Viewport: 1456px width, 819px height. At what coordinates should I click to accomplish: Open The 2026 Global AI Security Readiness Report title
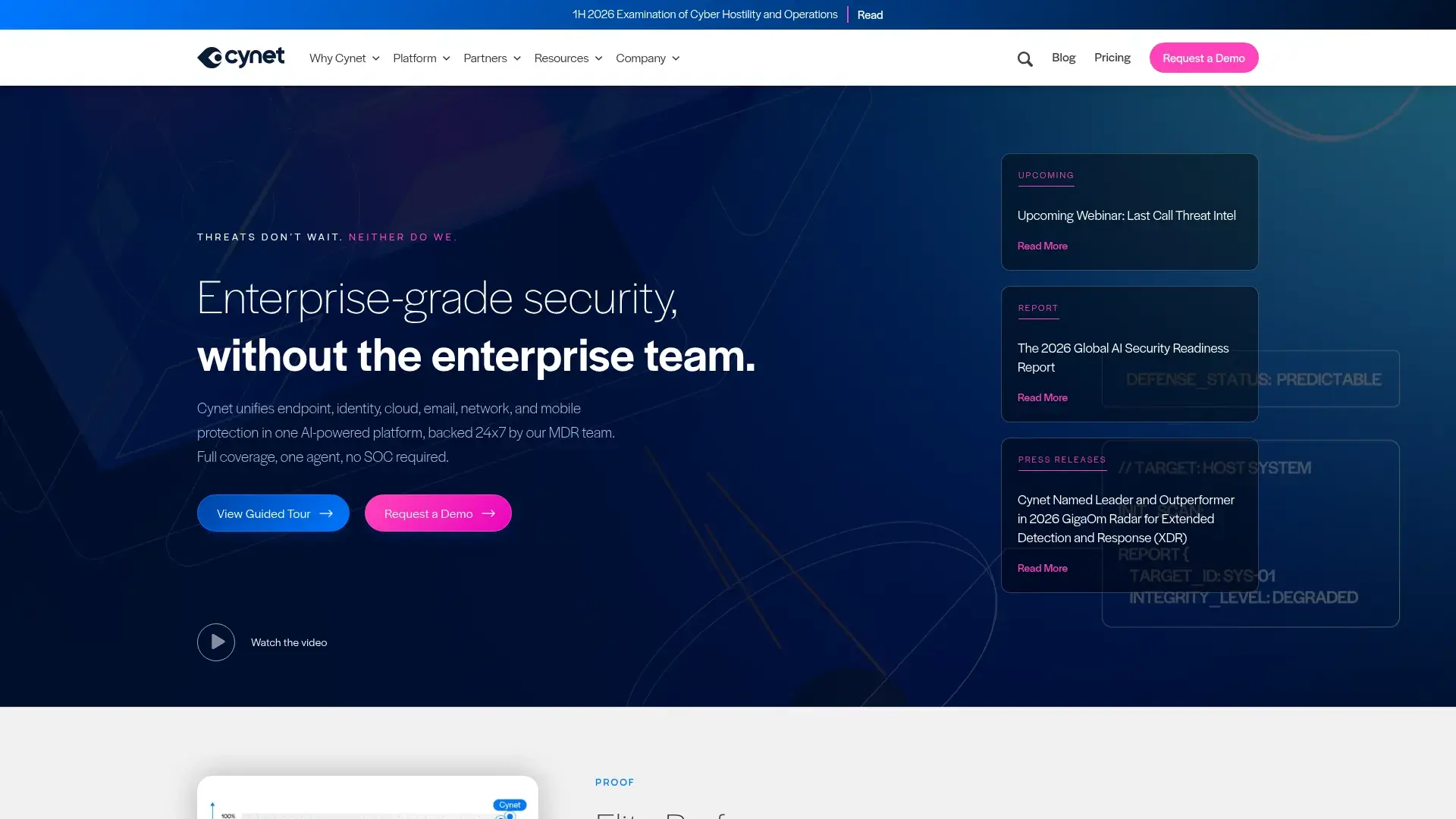[x=1123, y=357]
